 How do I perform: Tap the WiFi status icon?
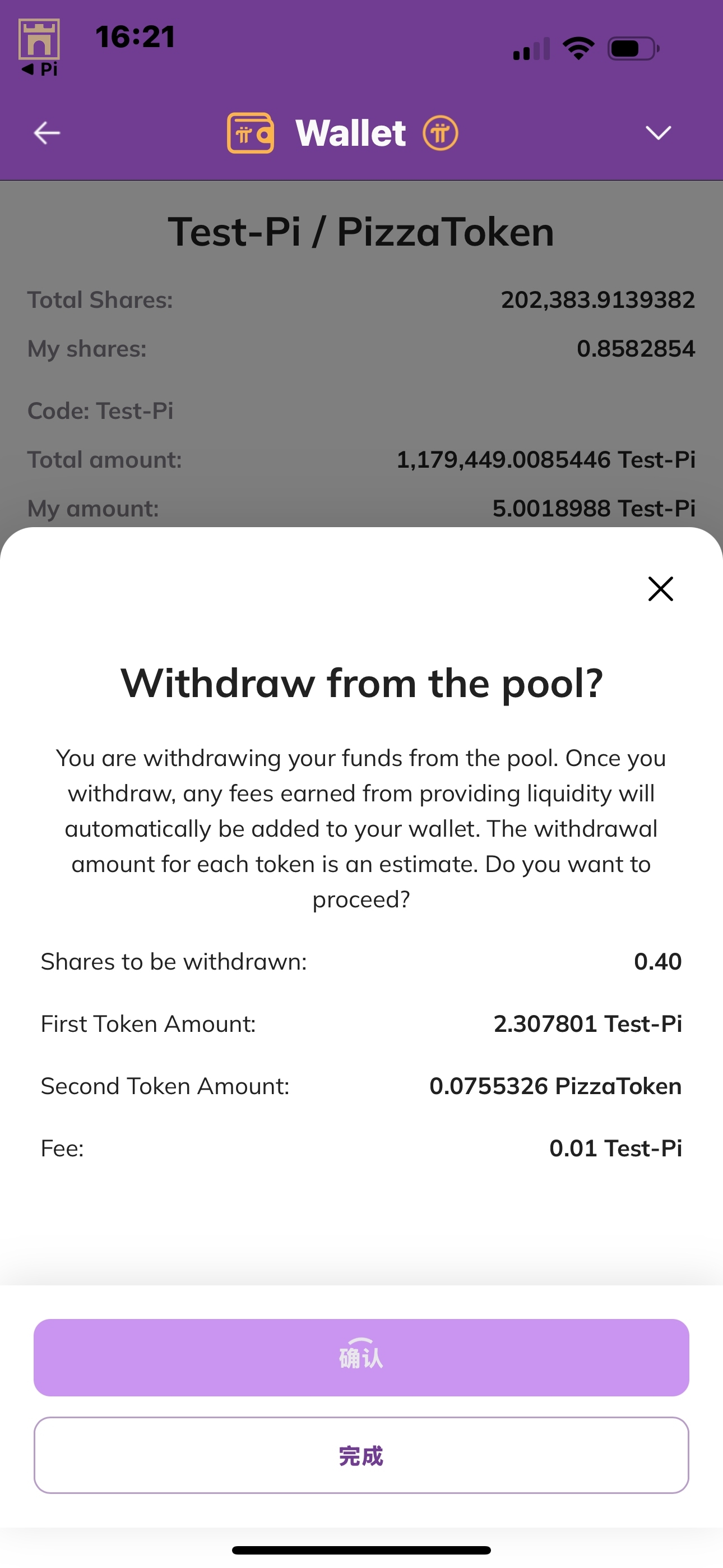(x=578, y=48)
